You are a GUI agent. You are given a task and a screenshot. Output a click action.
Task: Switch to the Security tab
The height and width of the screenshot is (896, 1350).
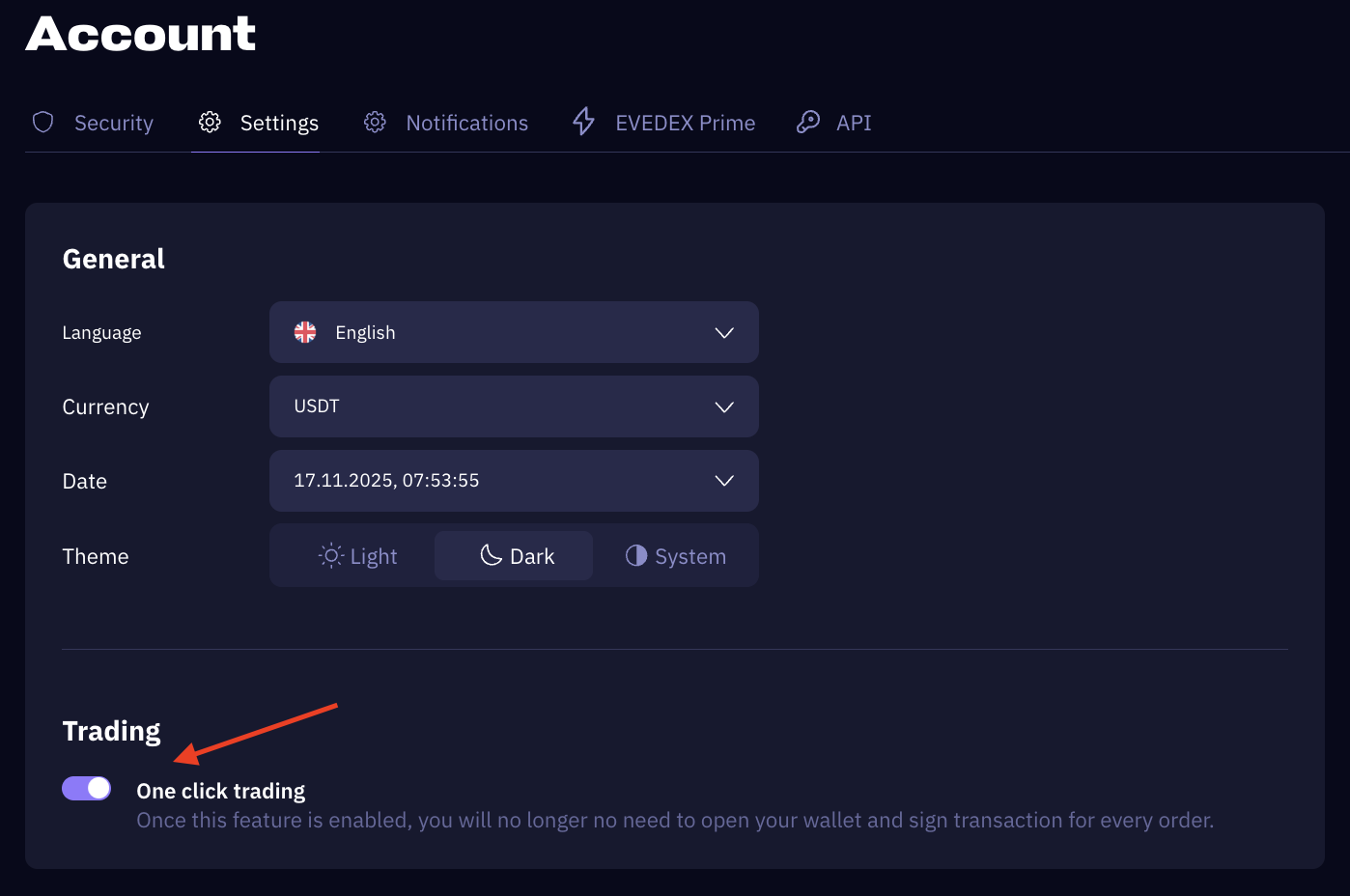[114, 123]
